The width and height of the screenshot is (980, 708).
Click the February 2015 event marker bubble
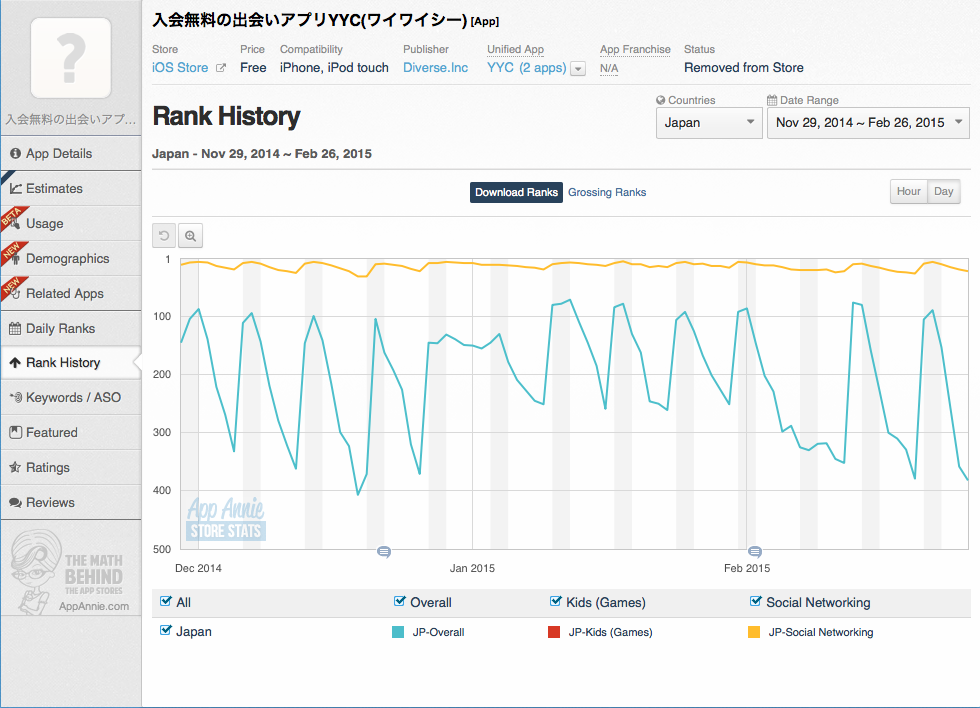click(x=755, y=551)
